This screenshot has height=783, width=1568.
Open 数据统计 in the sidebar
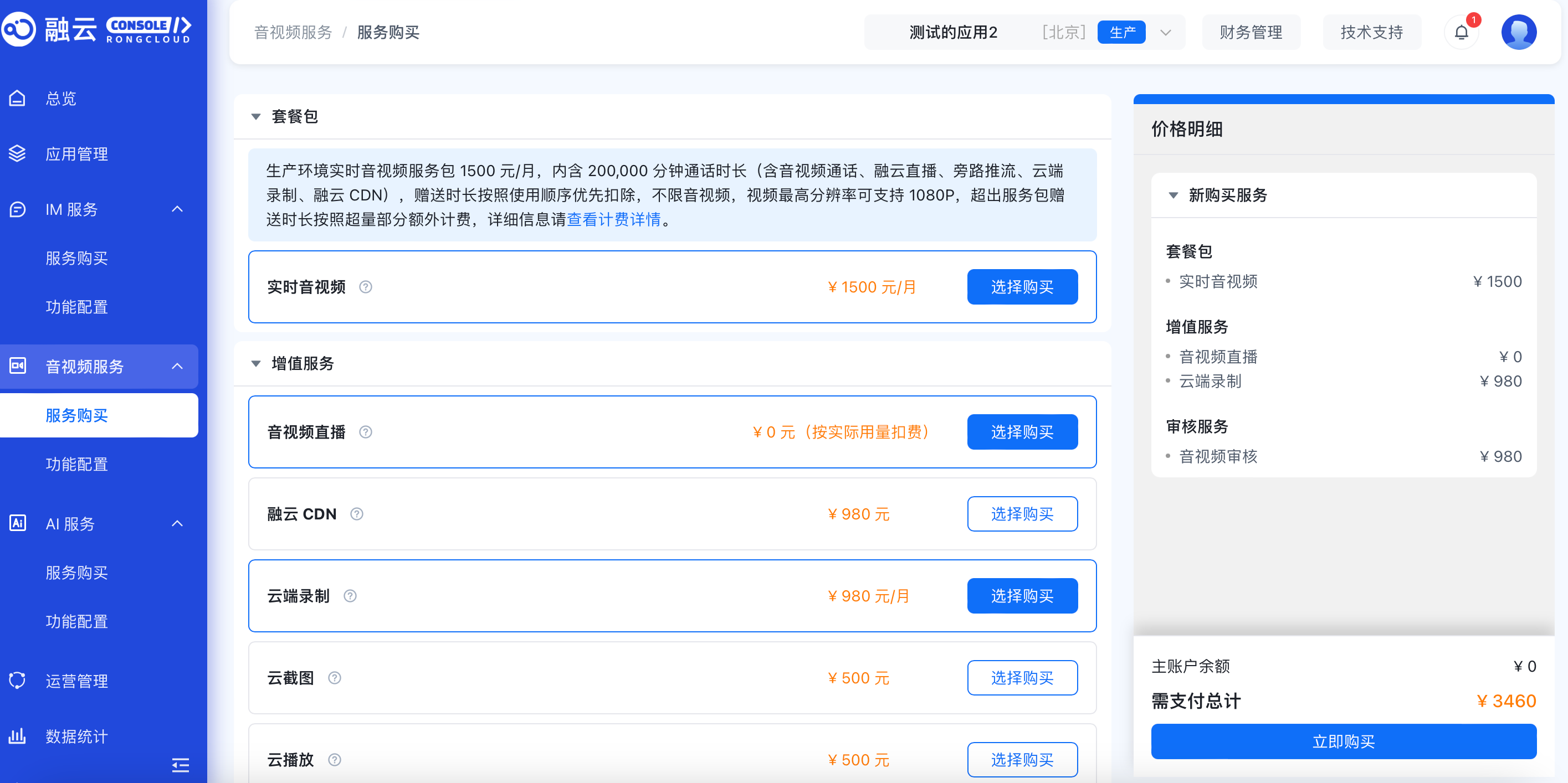point(76,736)
